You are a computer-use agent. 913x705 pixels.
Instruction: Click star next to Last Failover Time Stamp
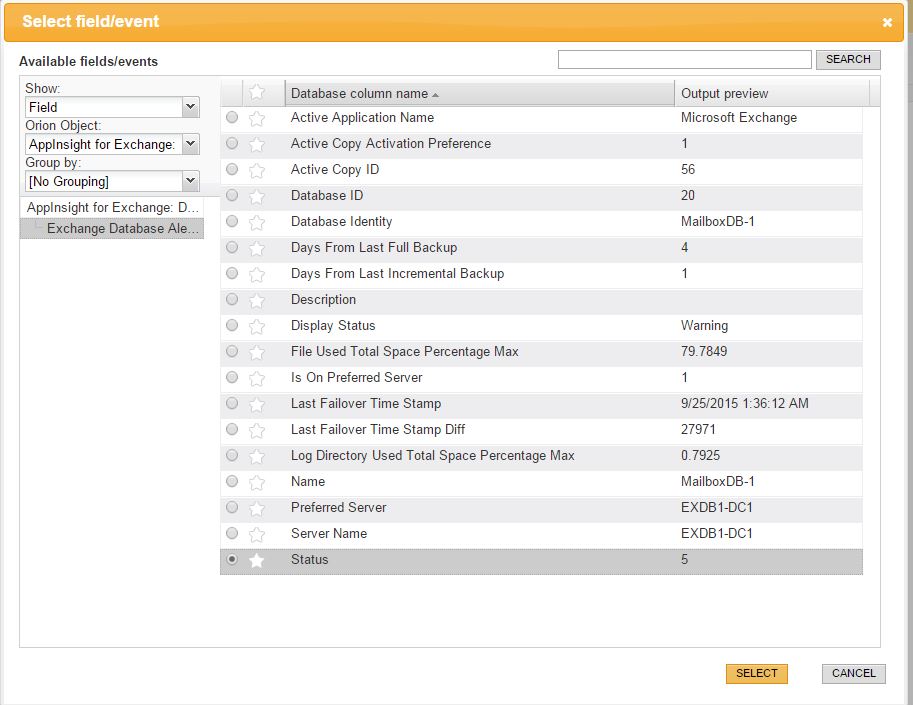point(257,404)
